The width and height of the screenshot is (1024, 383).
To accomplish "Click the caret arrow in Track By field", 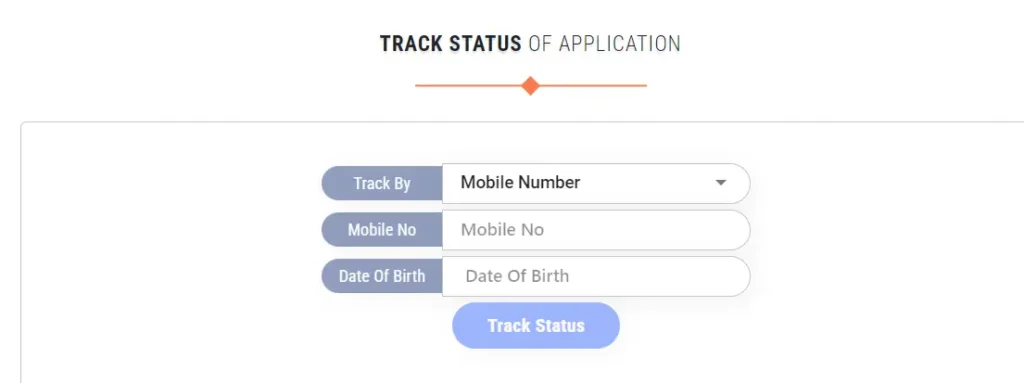I will pyautogui.click(x=720, y=183).
